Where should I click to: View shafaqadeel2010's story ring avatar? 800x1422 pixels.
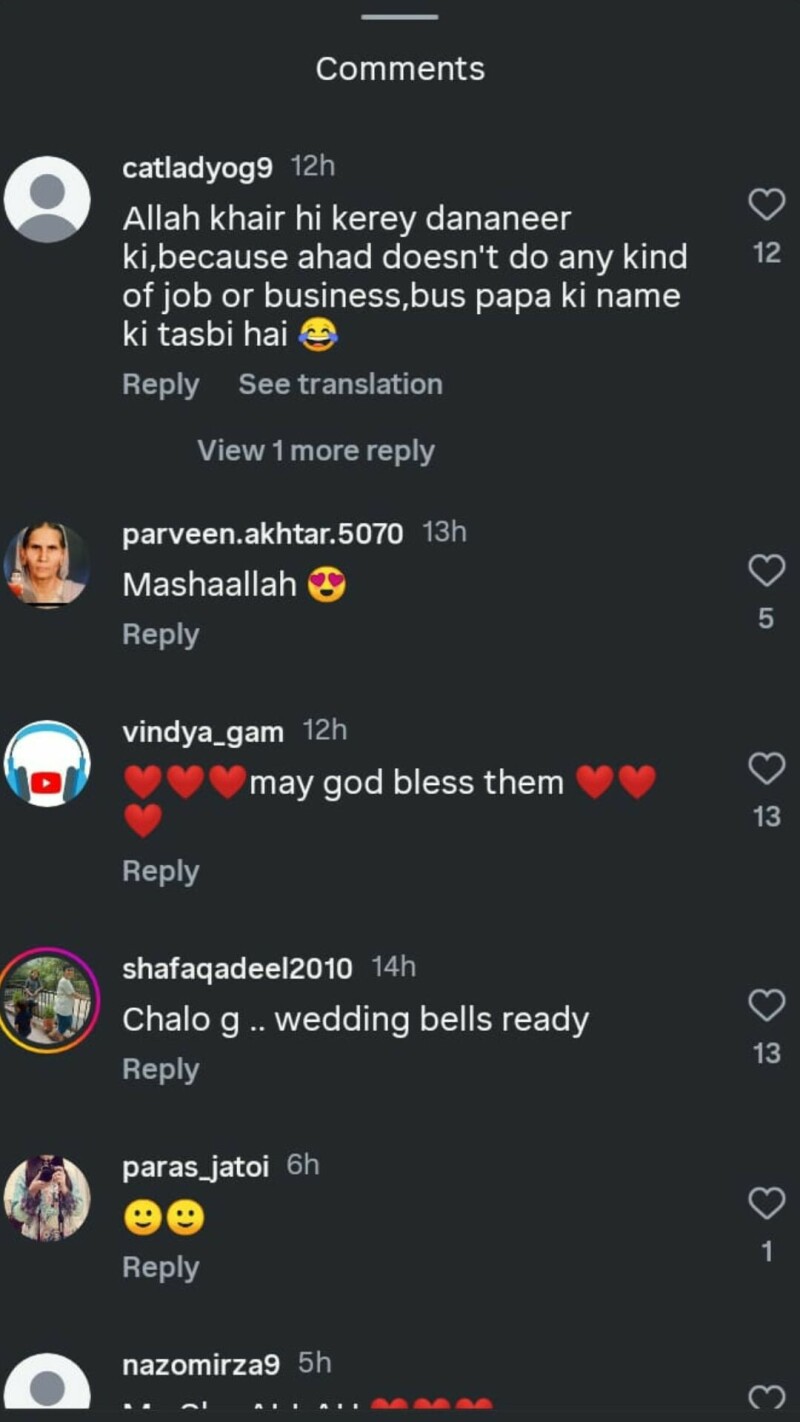coord(47,999)
